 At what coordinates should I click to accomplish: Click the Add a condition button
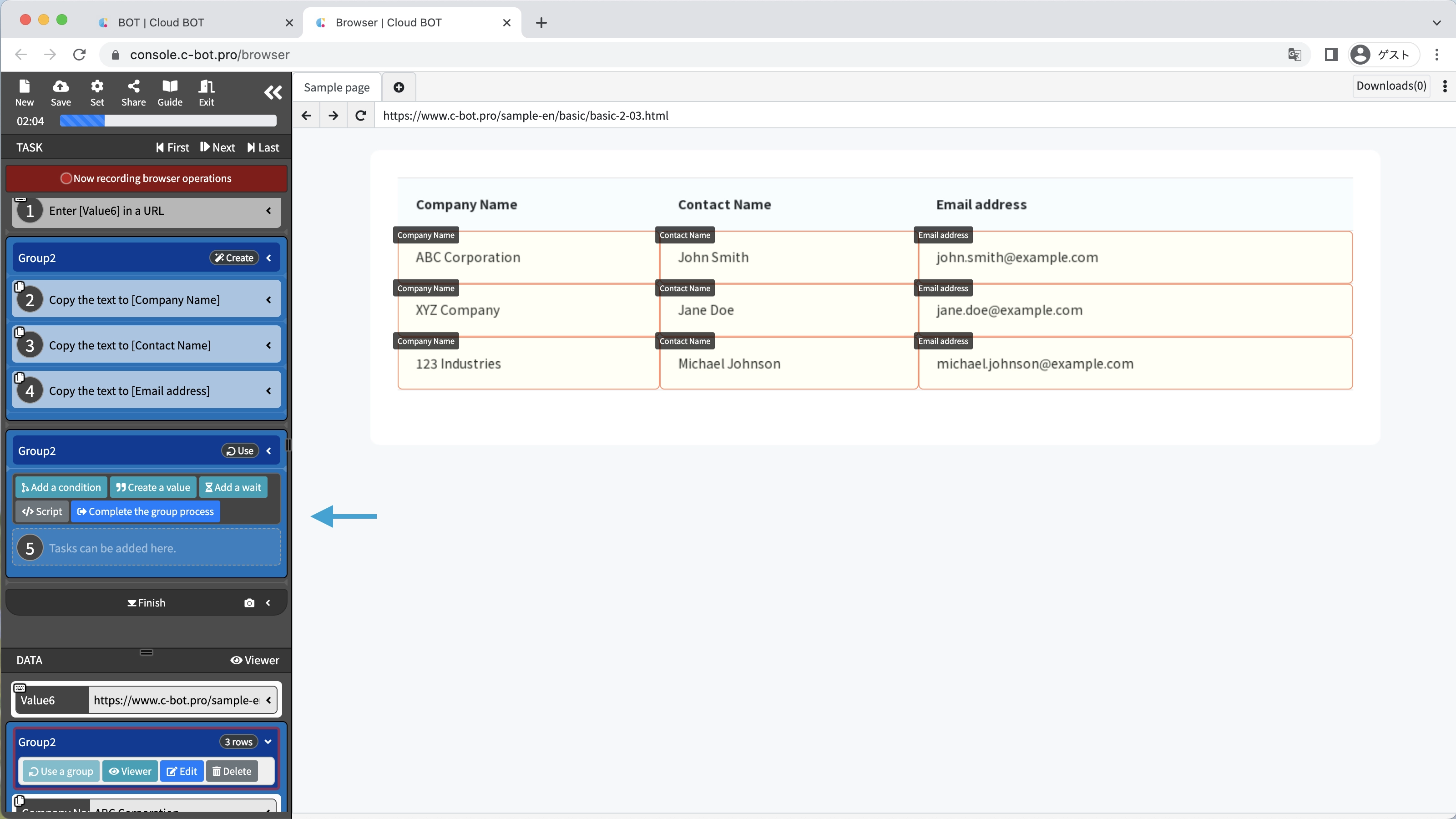click(61, 487)
